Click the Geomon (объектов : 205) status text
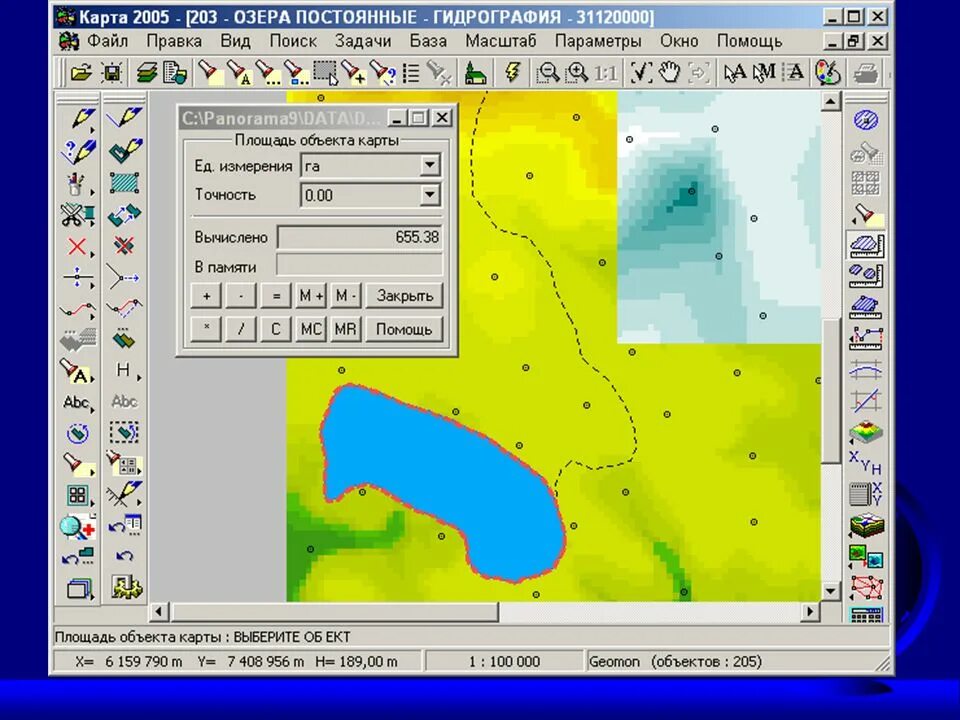 pos(675,662)
